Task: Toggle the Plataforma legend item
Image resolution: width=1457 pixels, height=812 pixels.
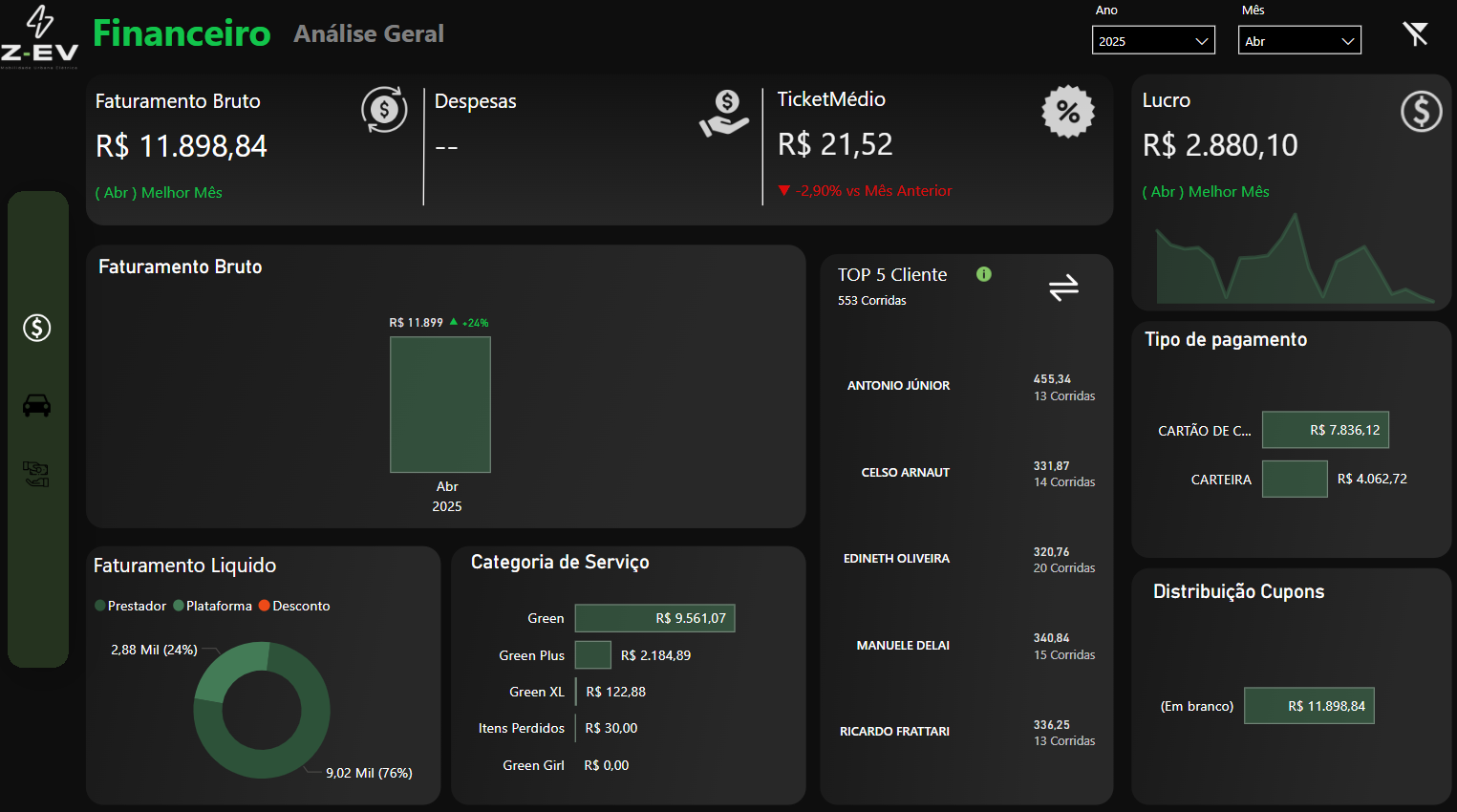Action: (213, 606)
